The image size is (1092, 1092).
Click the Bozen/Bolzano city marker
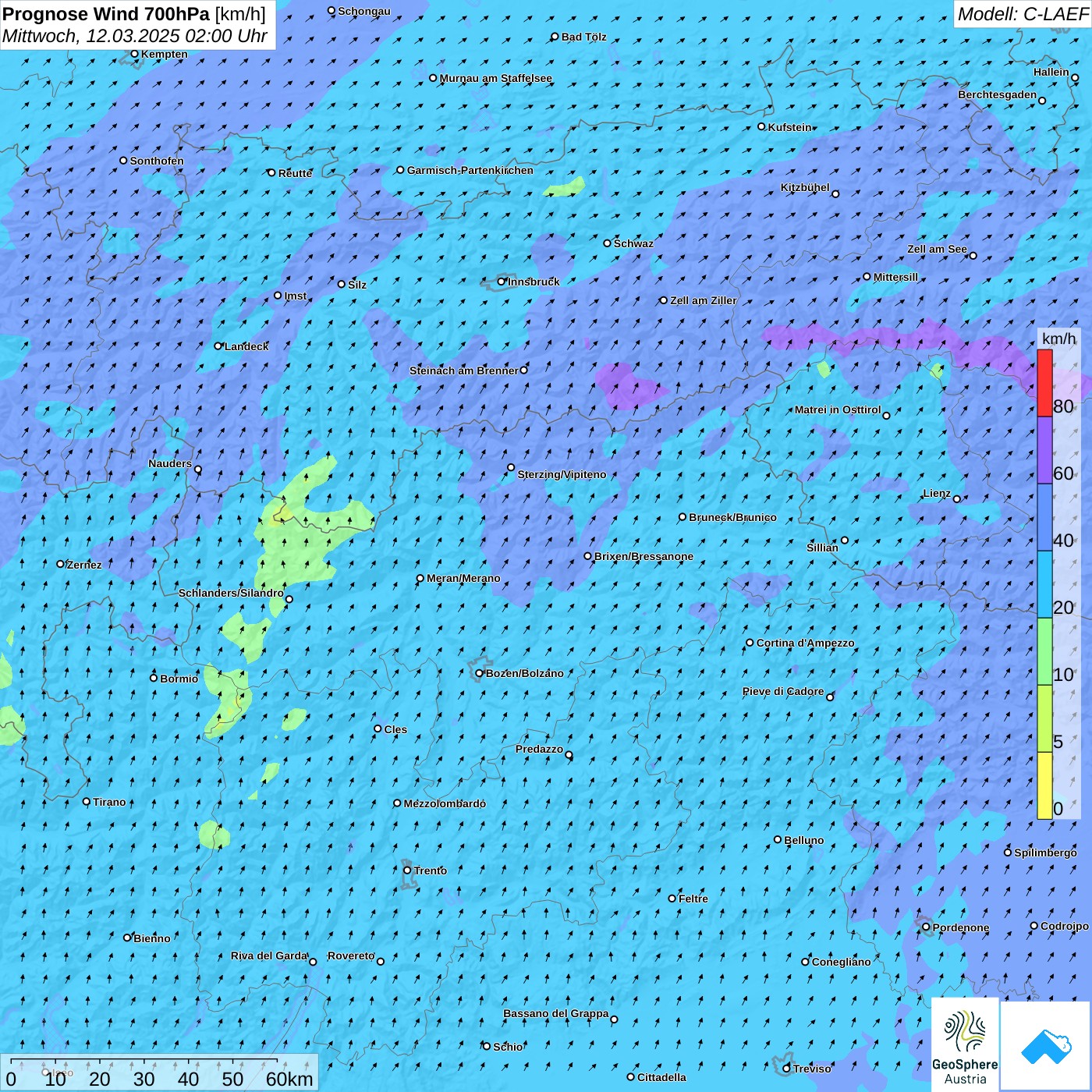pyautogui.click(x=480, y=673)
